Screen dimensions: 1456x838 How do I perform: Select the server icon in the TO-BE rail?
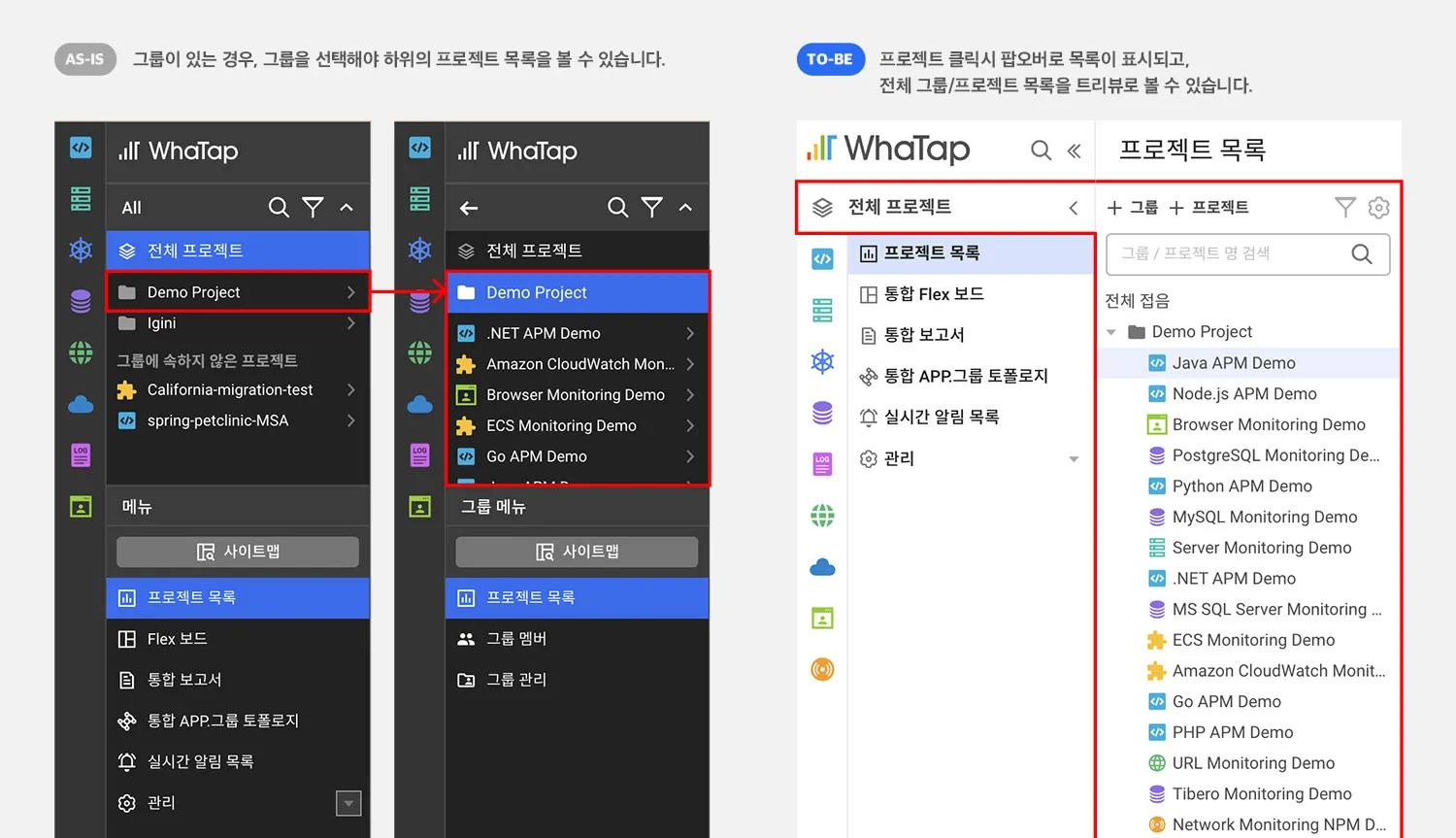coord(822,311)
